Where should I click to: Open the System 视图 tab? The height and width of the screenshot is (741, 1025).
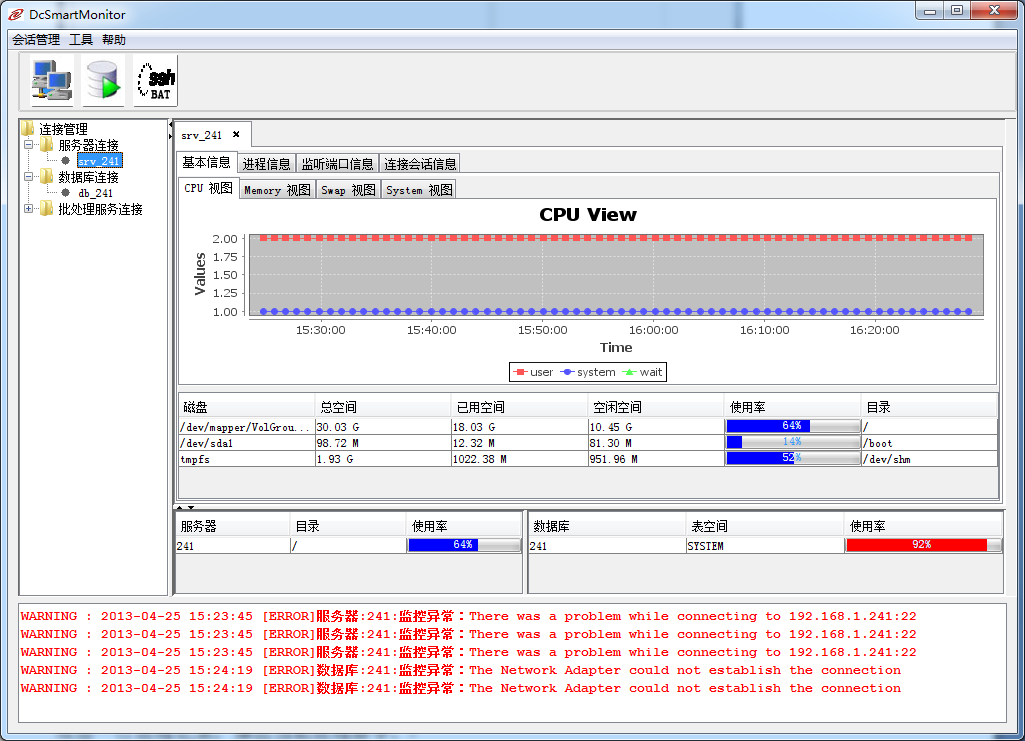pyautogui.click(x=419, y=190)
